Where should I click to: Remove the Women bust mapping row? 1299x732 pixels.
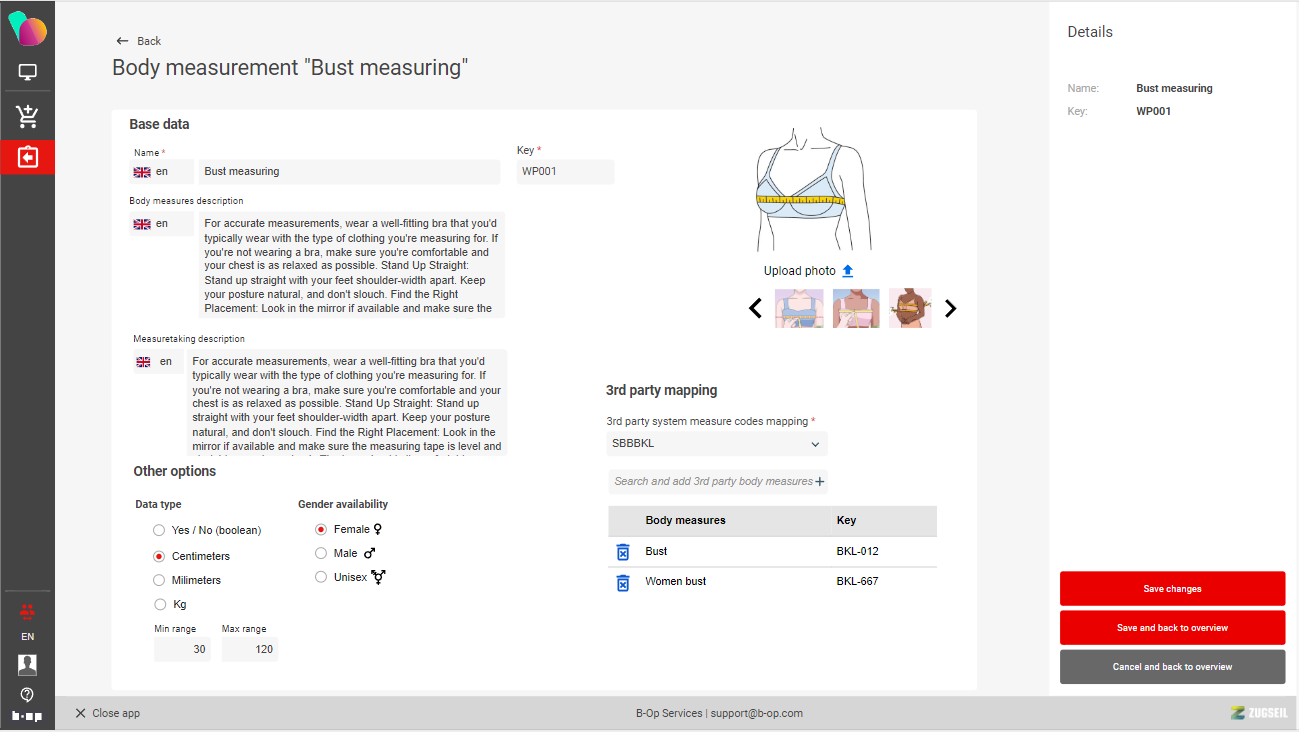click(x=623, y=582)
